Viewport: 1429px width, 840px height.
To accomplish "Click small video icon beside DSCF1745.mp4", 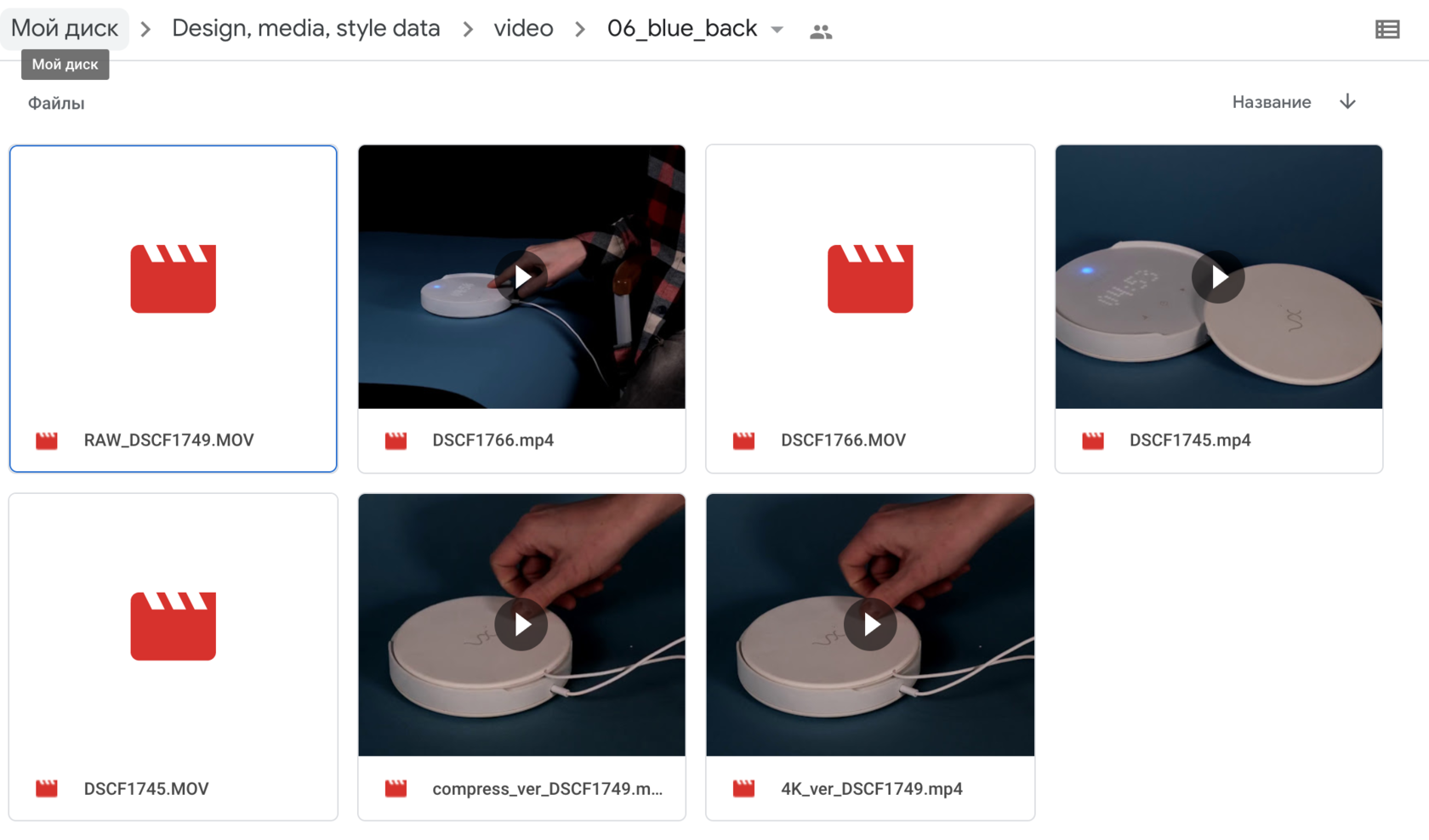I will 1093,440.
